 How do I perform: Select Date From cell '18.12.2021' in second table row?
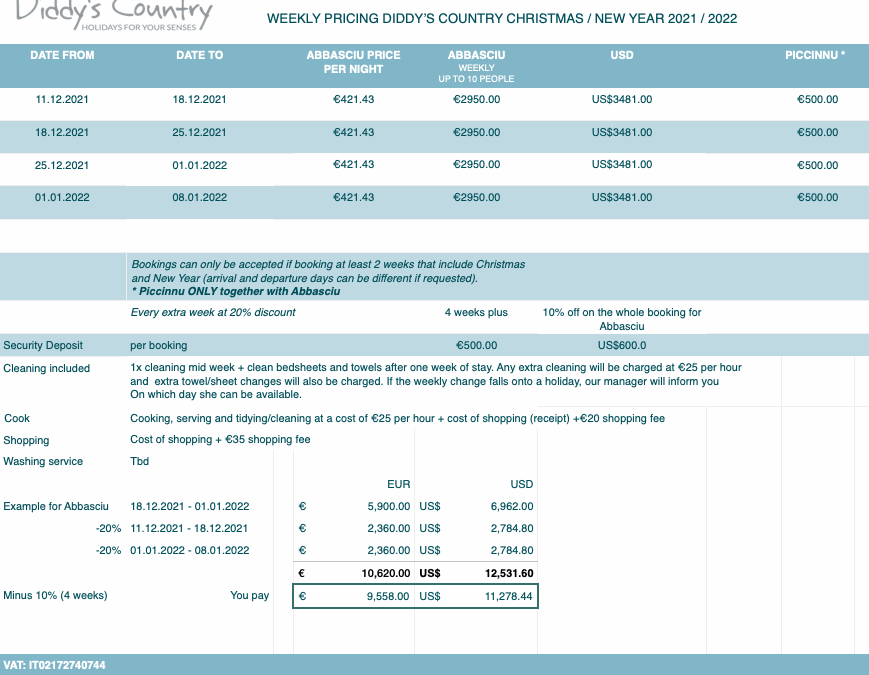(62, 132)
